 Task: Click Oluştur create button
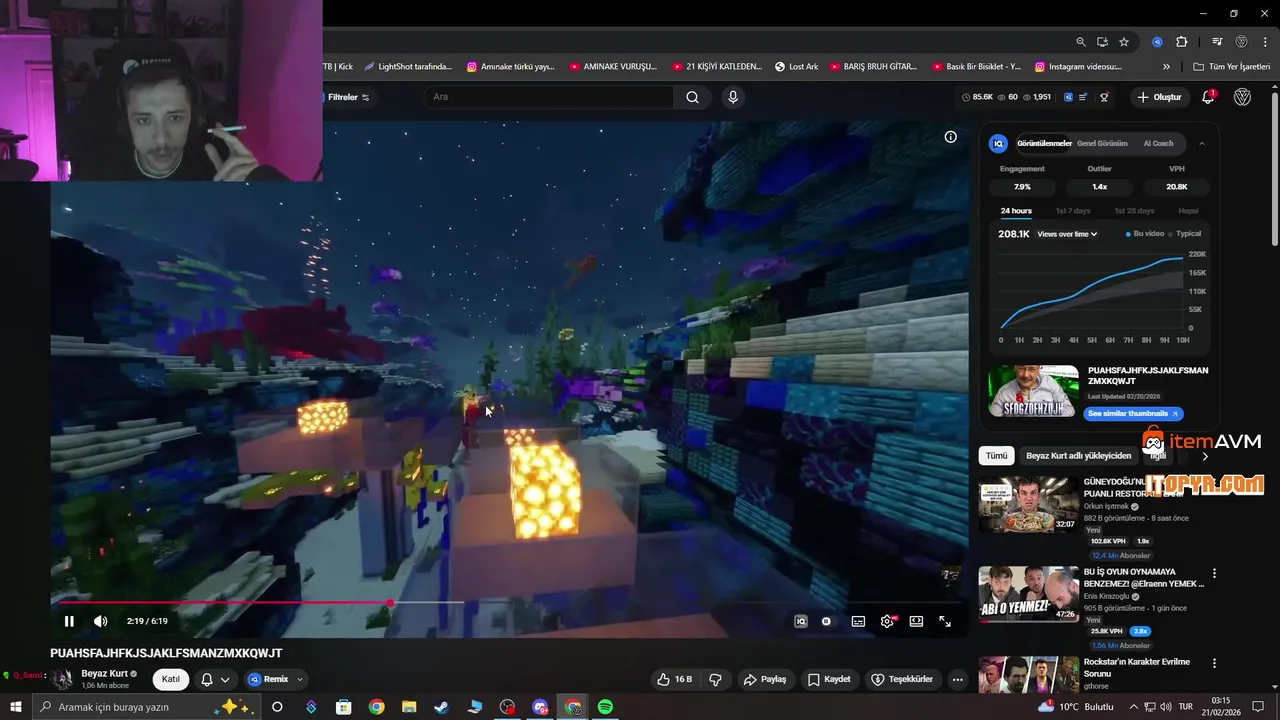(1159, 97)
